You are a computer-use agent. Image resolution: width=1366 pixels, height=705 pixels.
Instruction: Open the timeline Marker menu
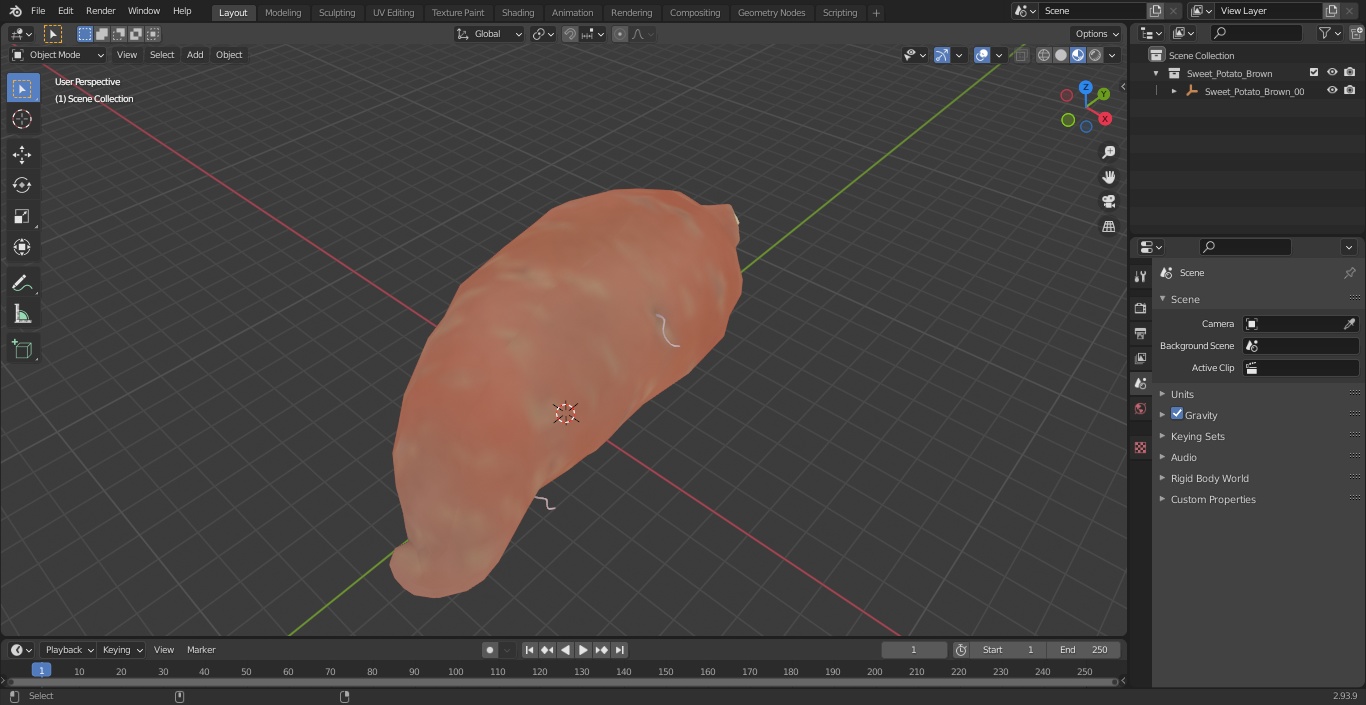click(201, 650)
